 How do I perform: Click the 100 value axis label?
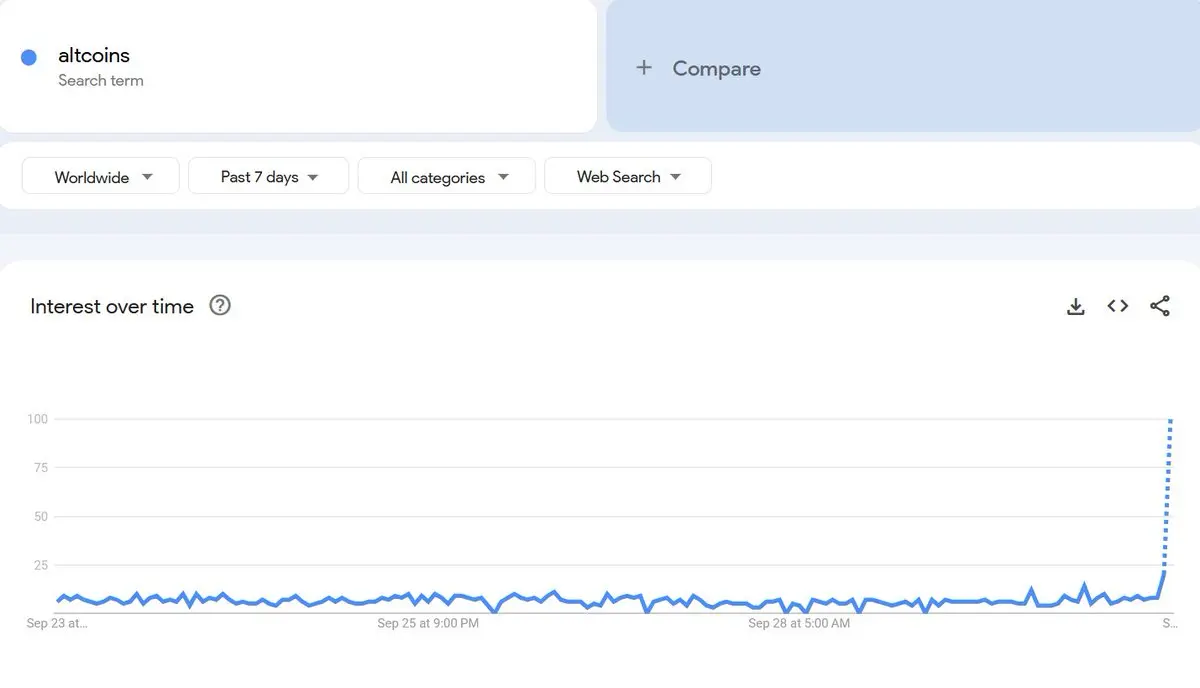point(37,419)
